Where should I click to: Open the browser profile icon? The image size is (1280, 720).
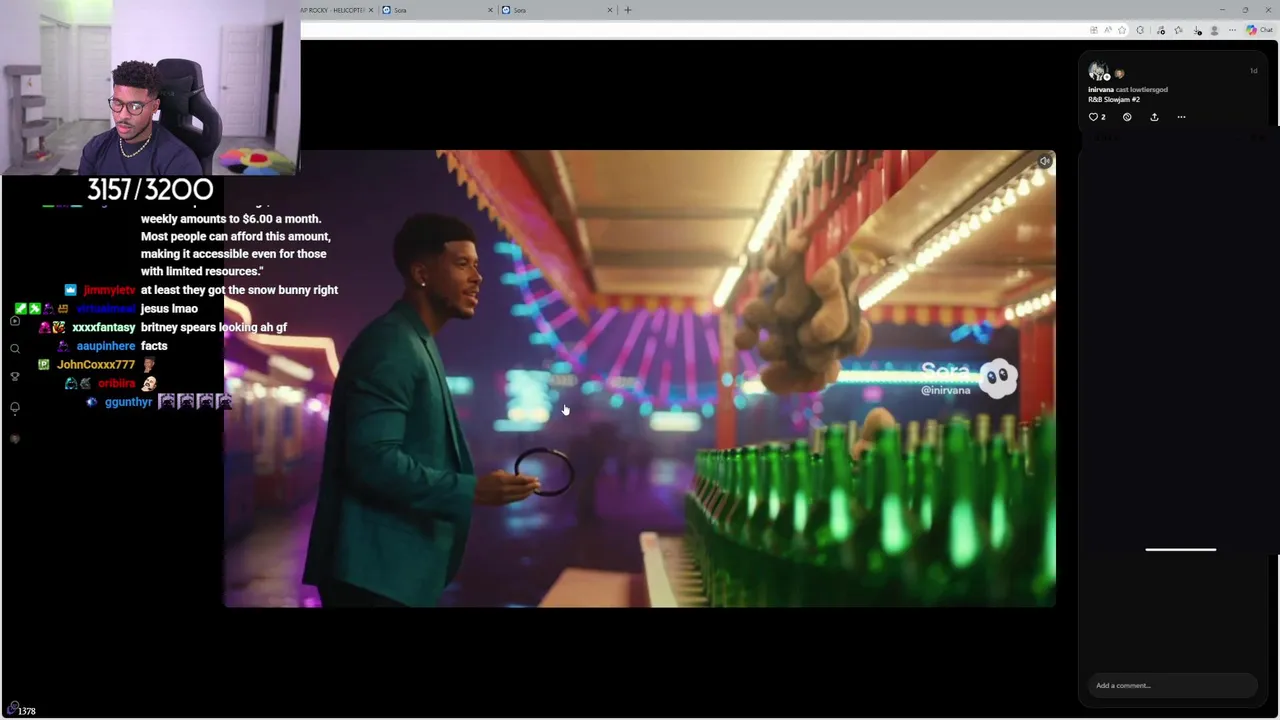tap(1214, 30)
